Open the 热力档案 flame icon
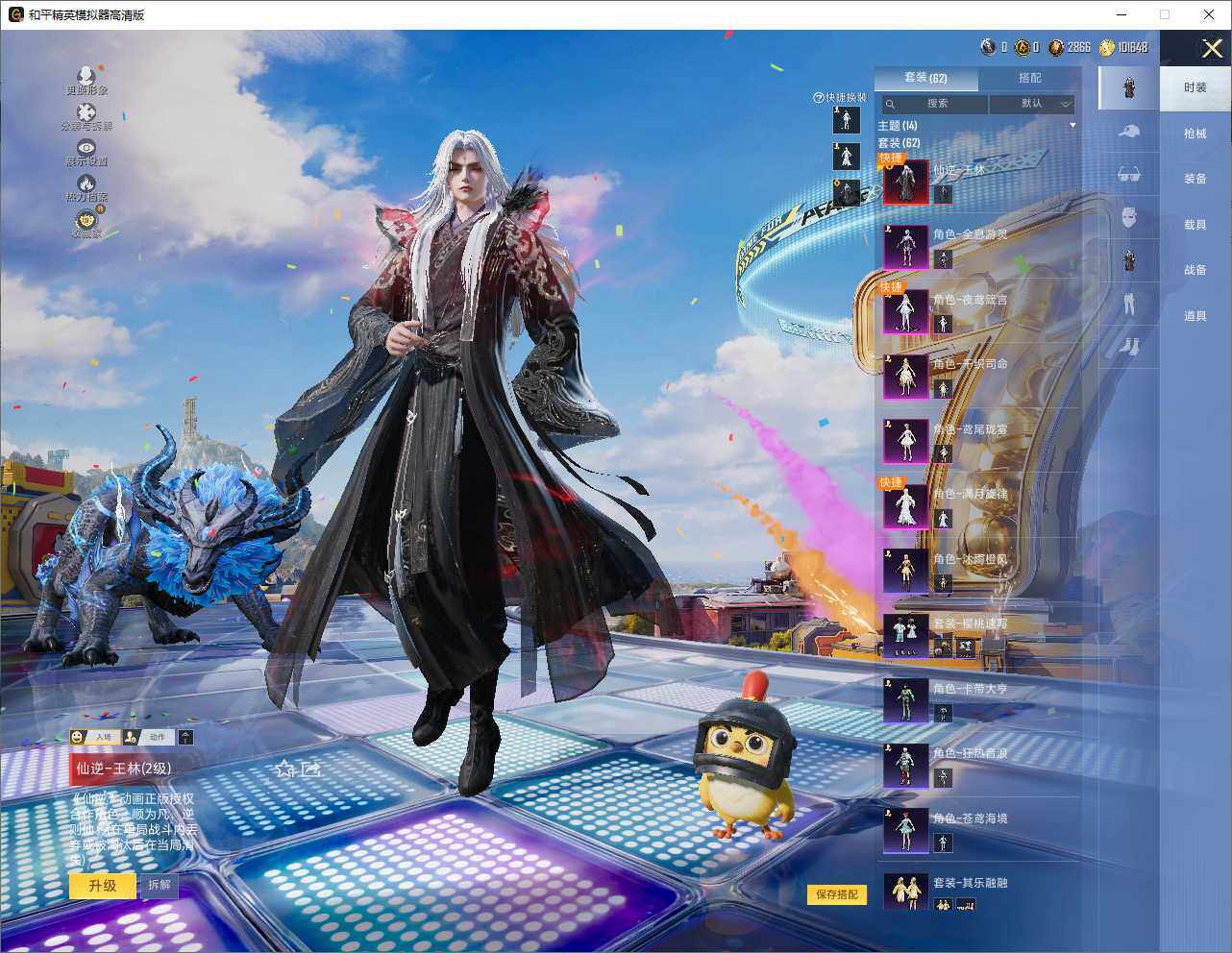The height and width of the screenshot is (953, 1232). pyautogui.click(x=86, y=183)
